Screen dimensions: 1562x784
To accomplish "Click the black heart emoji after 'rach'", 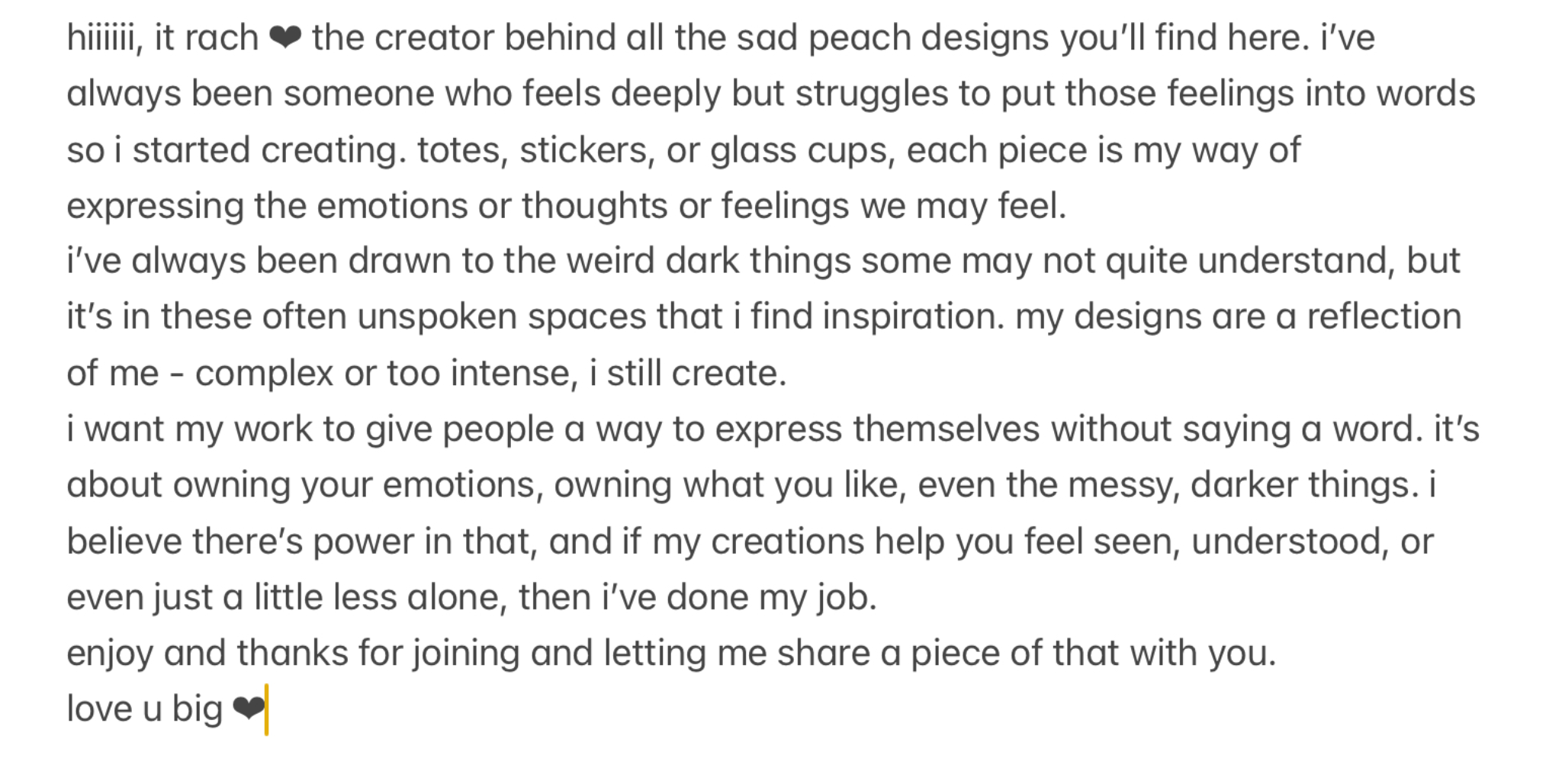I will pyautogui.click(x=285, y=37).
